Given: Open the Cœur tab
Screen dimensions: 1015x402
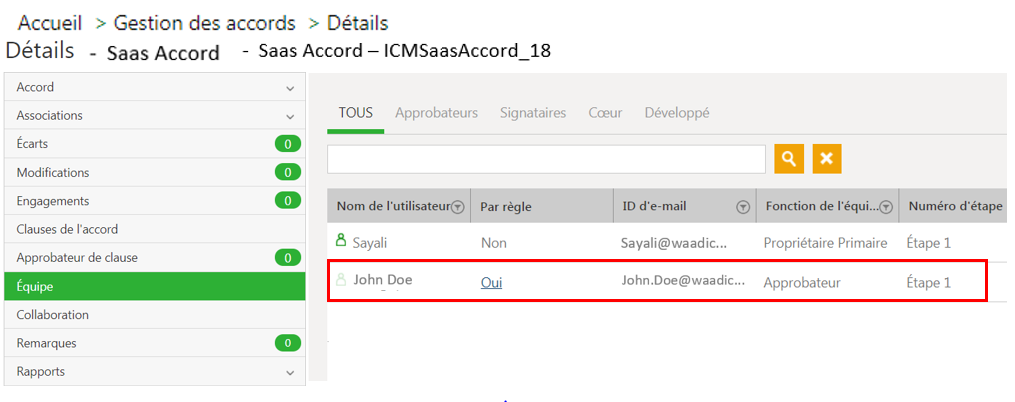Looking at the screenshot, I should tap(605, 113).
